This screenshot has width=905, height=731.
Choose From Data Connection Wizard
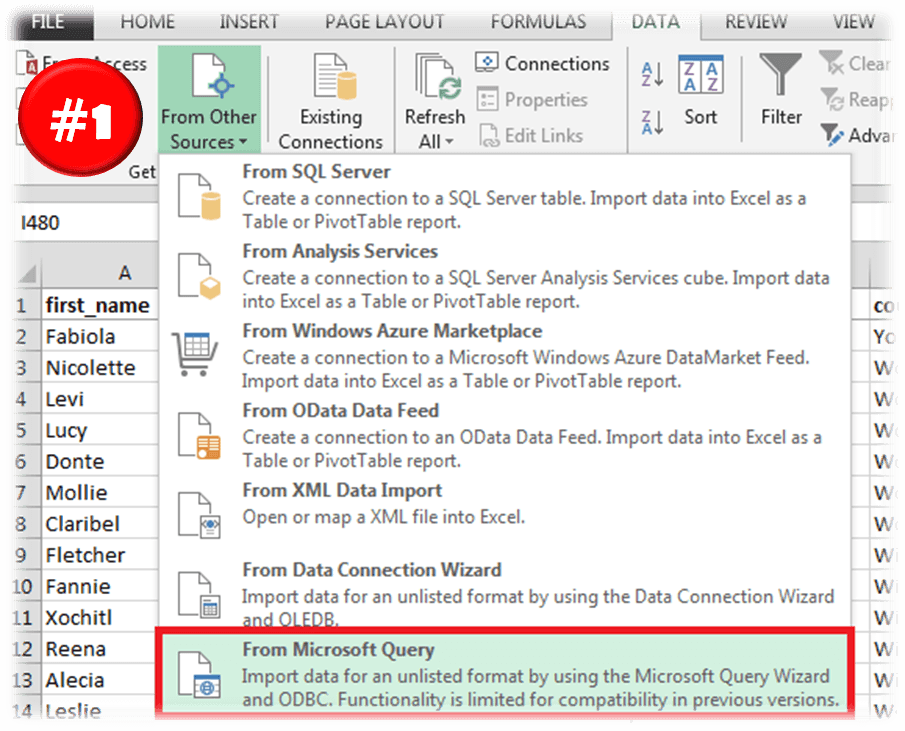click(505, 593)
